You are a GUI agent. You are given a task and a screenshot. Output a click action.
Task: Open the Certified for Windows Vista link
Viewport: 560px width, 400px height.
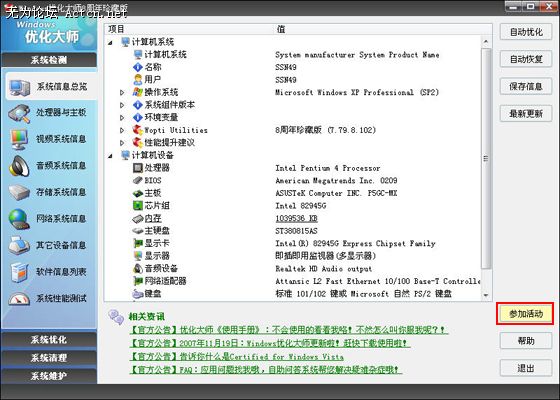click(236, 356)
